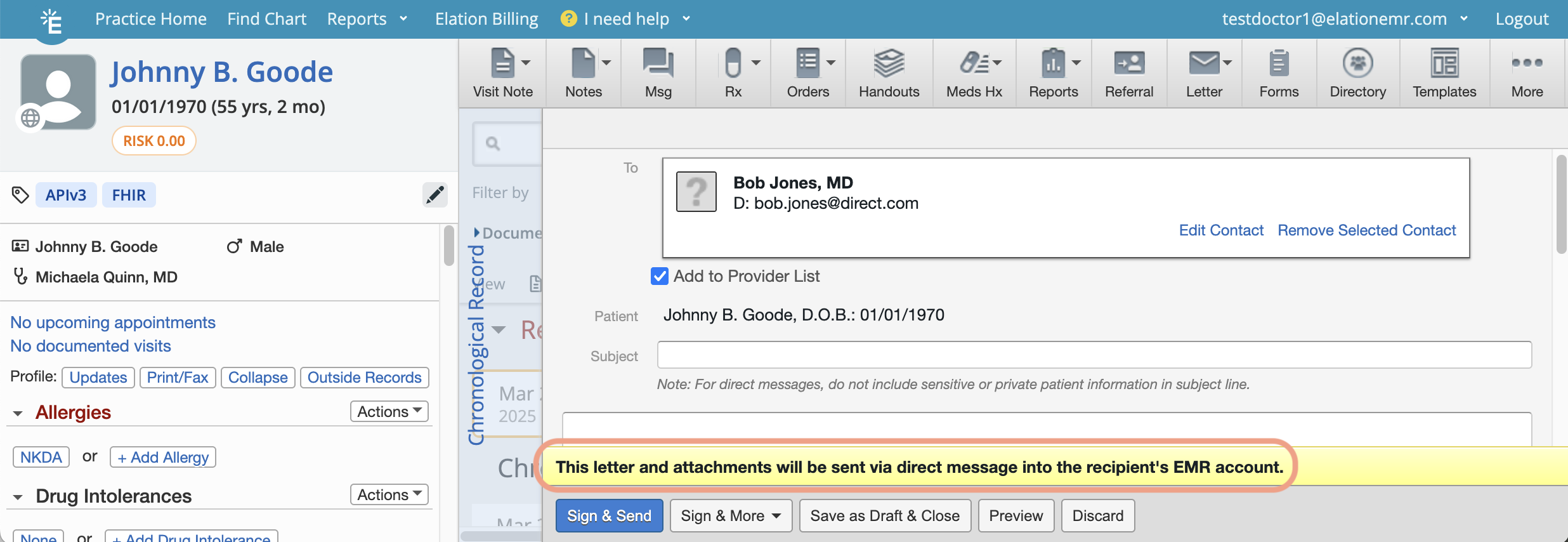Click the Subject input field
Screen dimensions: 1568x542
[x=1094, y=355]
